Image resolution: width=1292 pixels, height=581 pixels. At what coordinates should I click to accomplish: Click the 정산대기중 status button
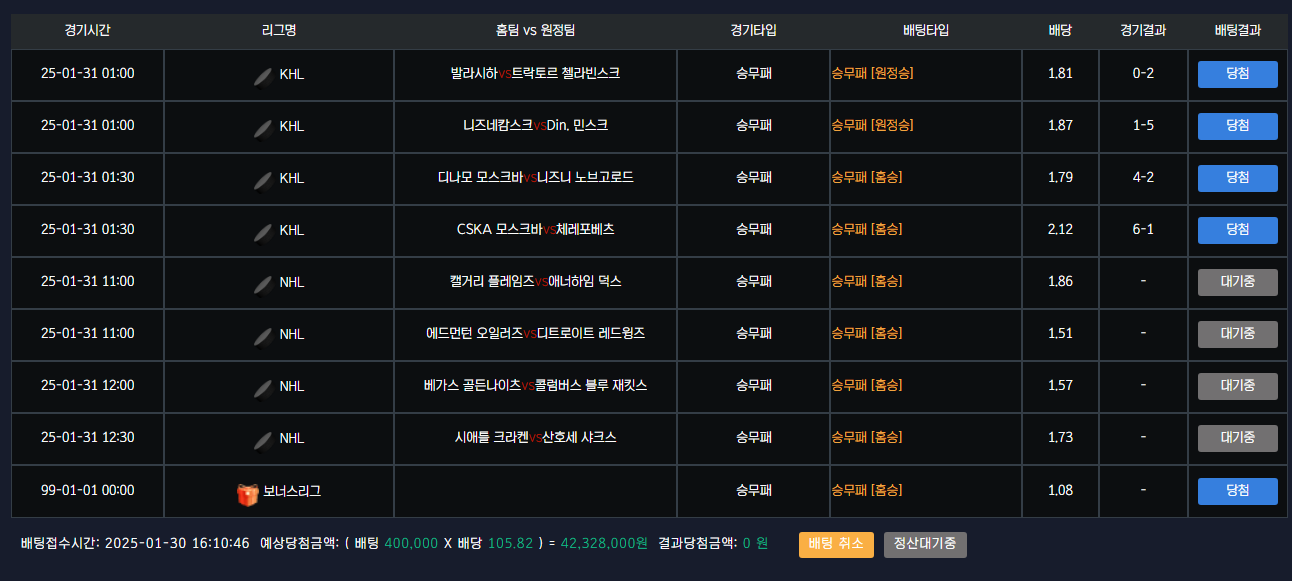click(925, 545)
